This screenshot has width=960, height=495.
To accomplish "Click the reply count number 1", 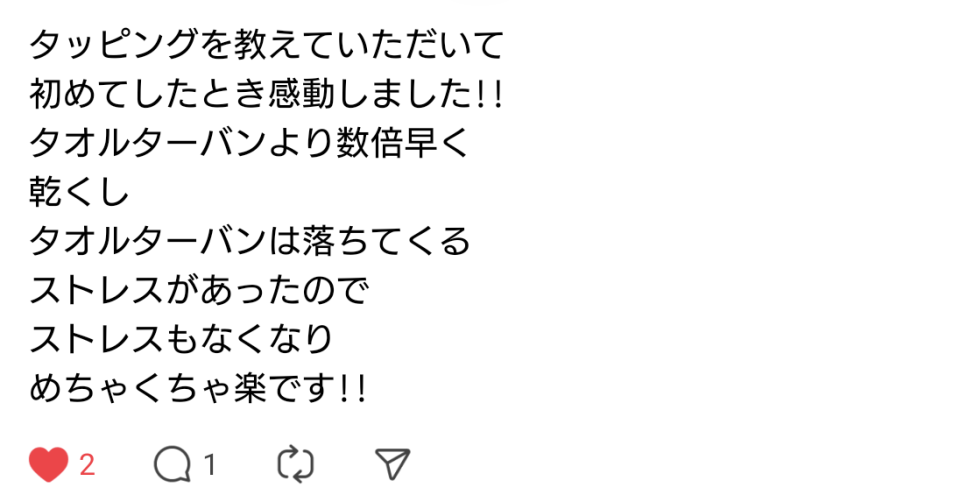I will [x=210, y=466].
